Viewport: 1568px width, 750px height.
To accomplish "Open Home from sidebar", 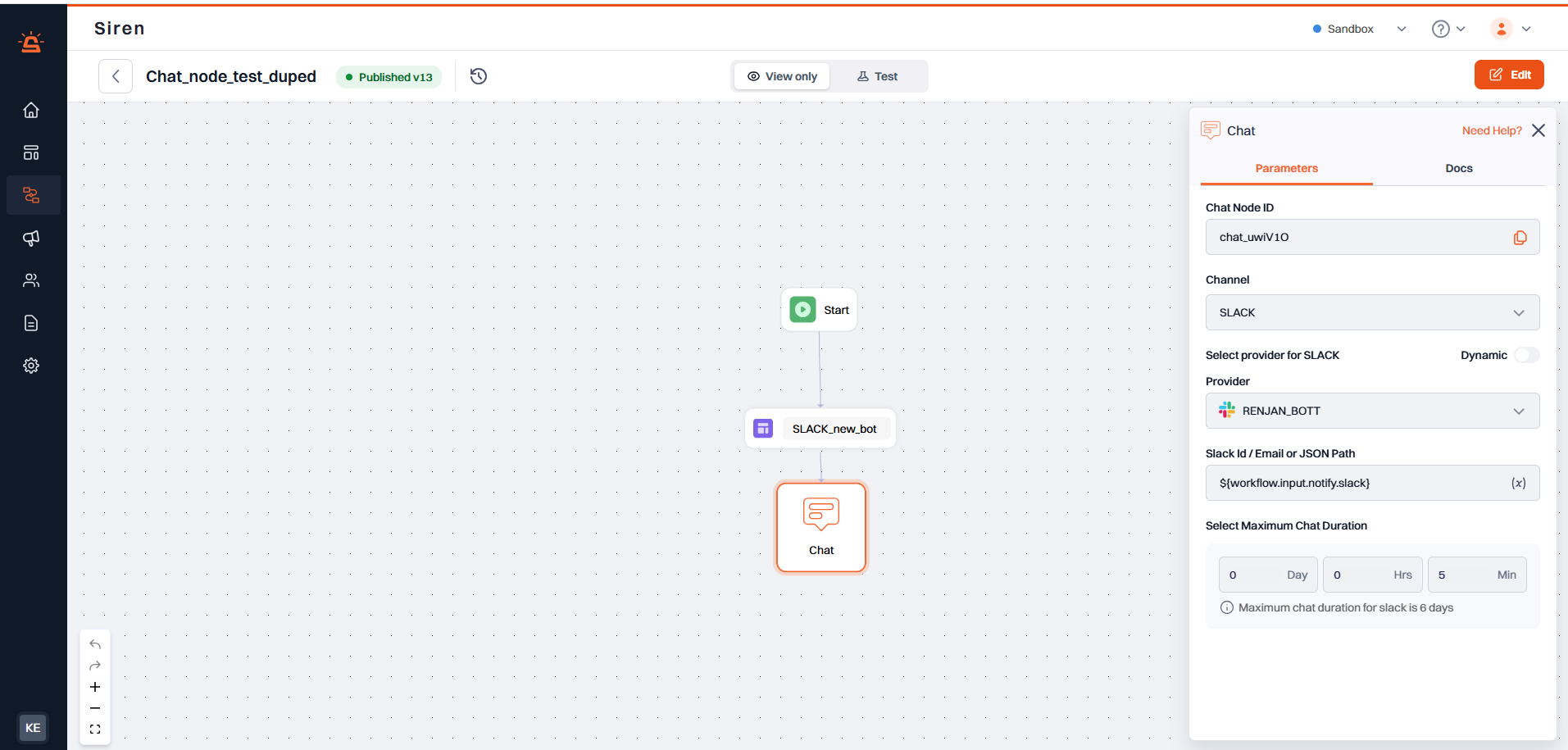I will click(x=31, y=110).
